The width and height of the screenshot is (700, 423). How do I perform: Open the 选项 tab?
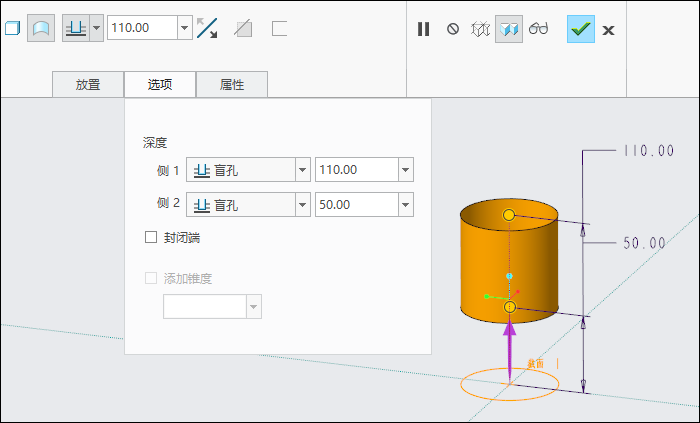coord(160,84)
